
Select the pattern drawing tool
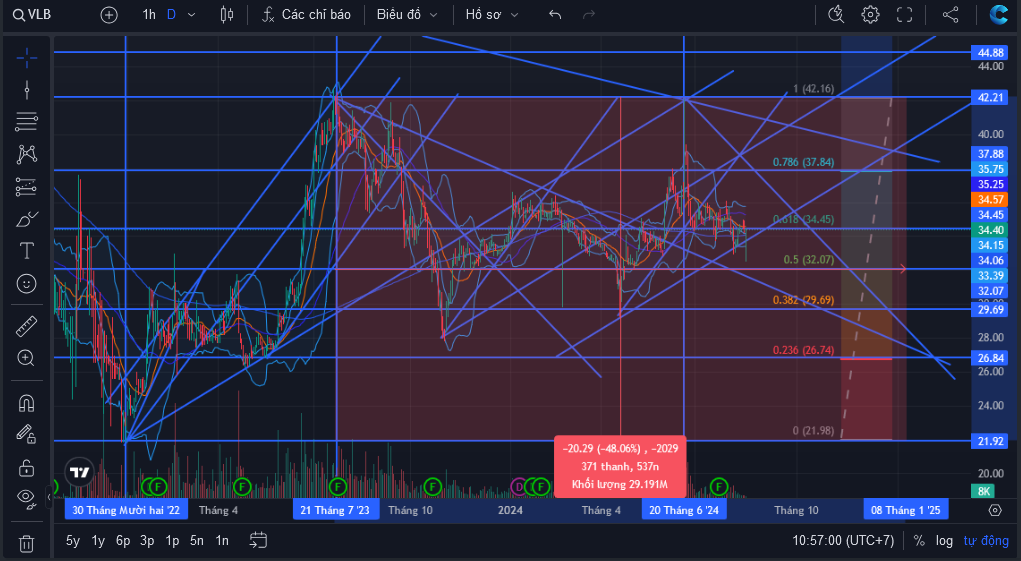click(x=27, y=154)
